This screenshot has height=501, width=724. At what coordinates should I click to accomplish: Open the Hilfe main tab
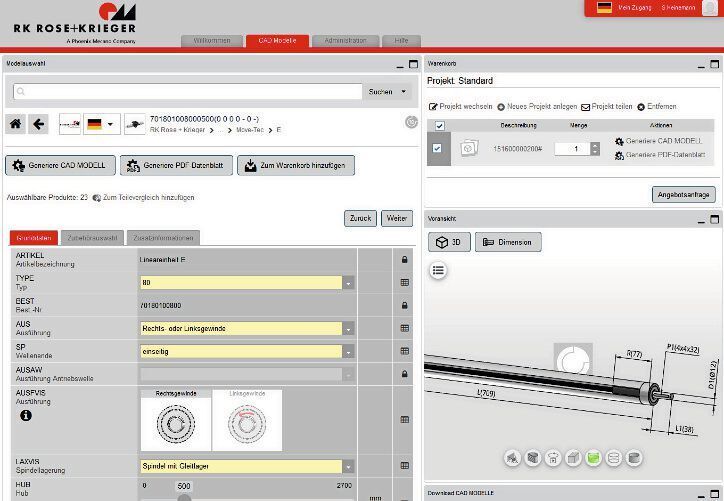[x=401, y=41]
